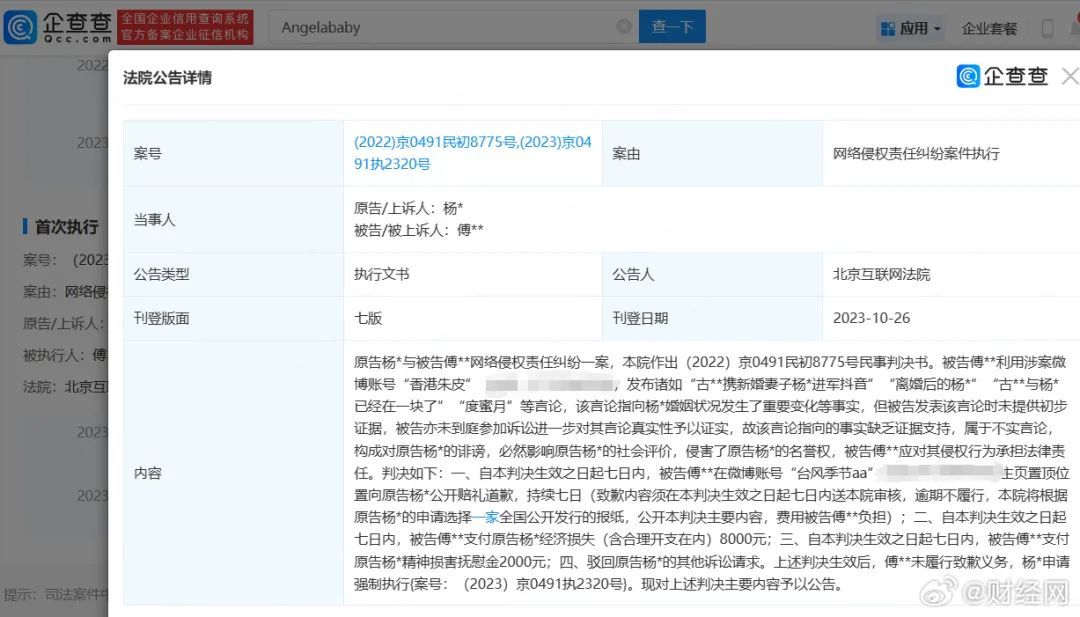Clear the search box with the X icon

click(622, 27)
